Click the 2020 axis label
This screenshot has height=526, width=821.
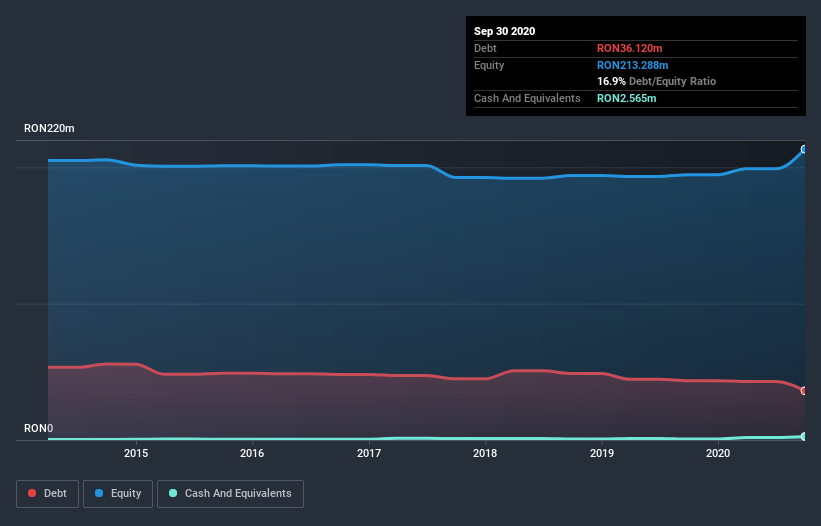[718, 453]
